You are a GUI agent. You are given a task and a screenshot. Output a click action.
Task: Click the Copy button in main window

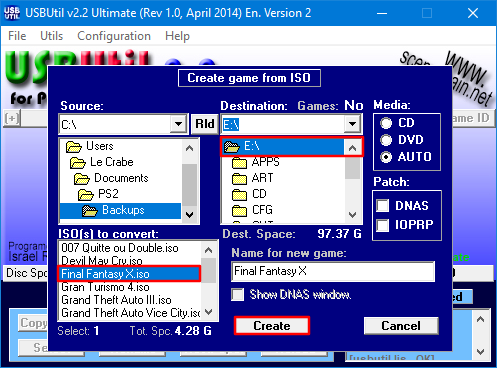(x=33, y=323)
